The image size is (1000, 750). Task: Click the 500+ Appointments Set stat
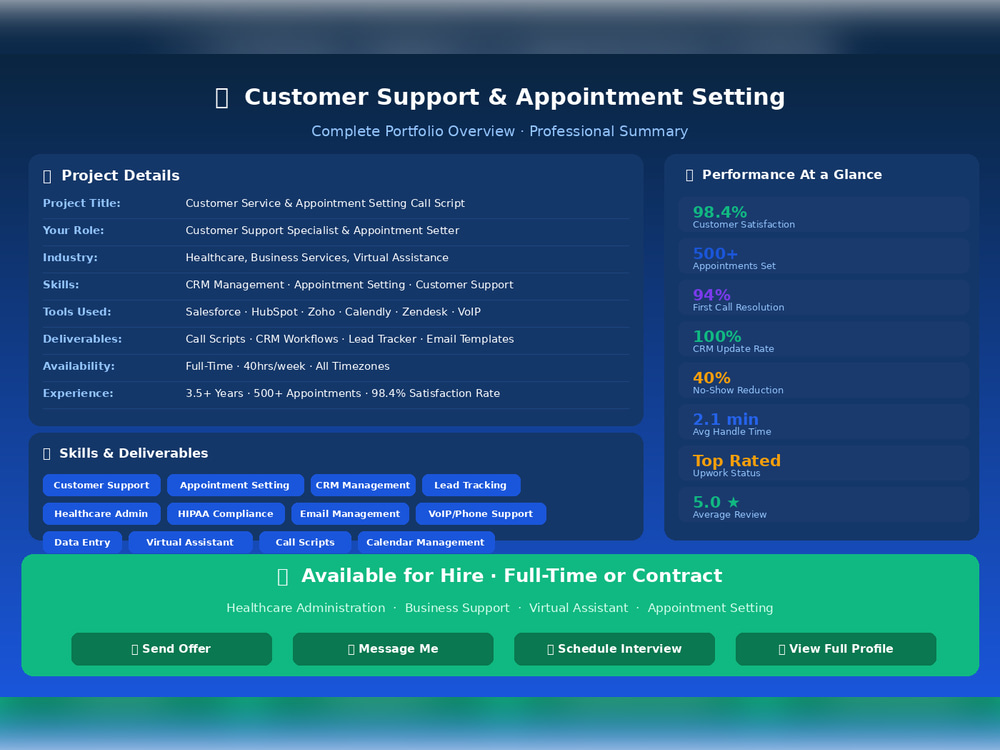tap(823, 257)
